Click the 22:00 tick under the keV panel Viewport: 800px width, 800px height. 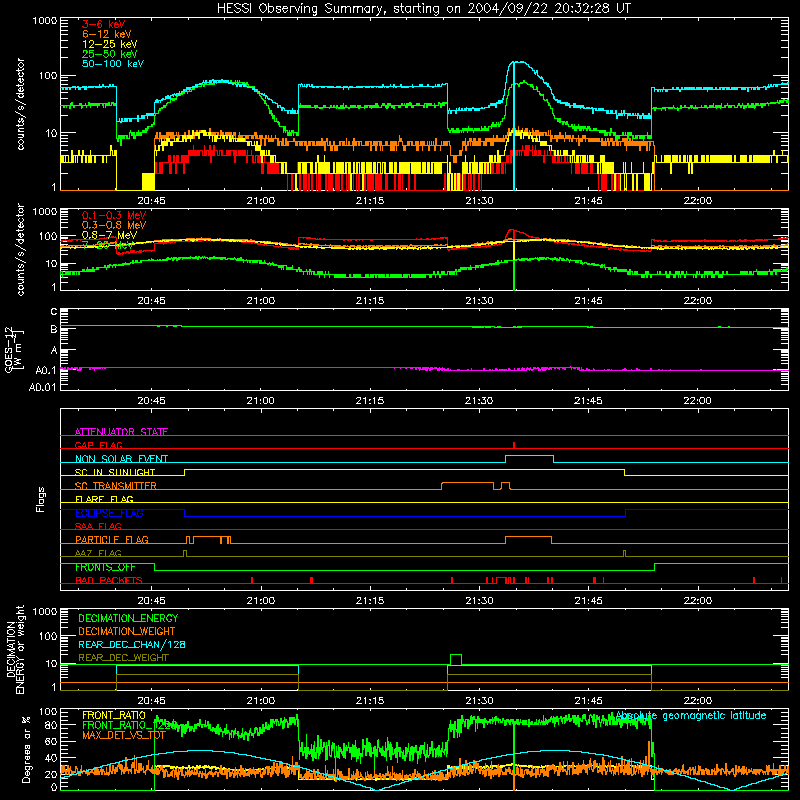(697, 201)
